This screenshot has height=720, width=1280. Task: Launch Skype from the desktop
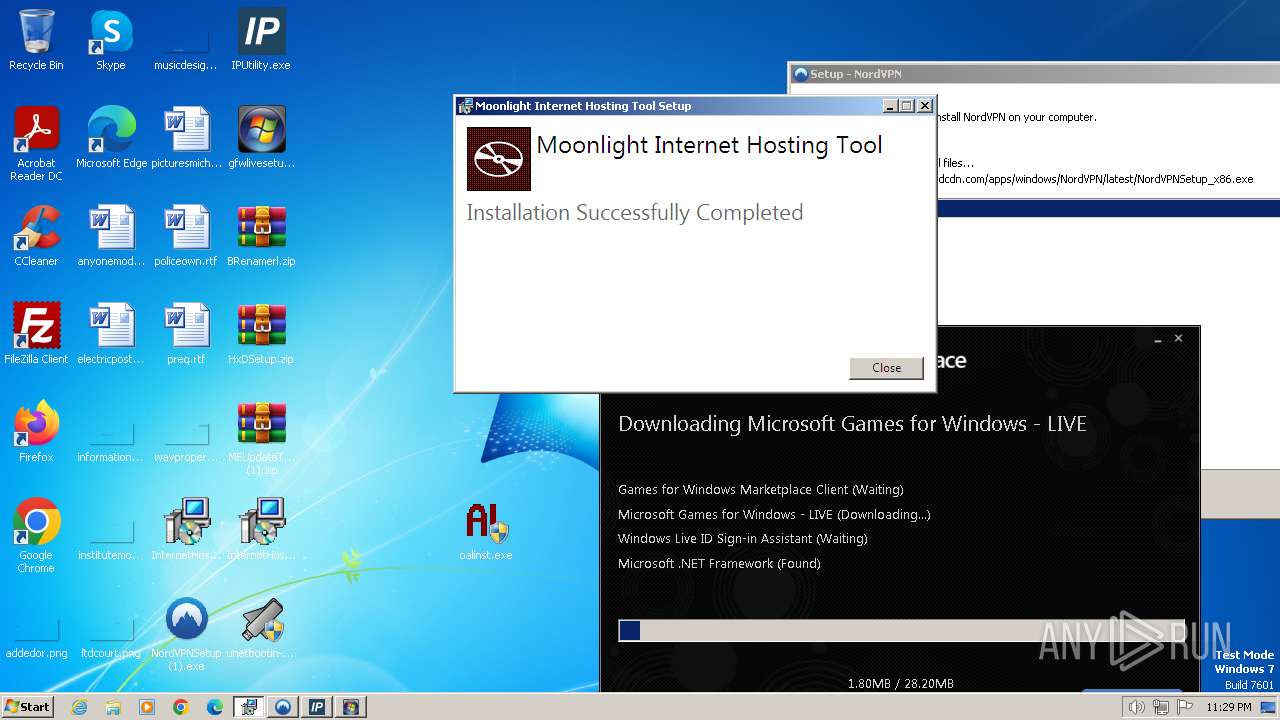(x=111, y=40)
